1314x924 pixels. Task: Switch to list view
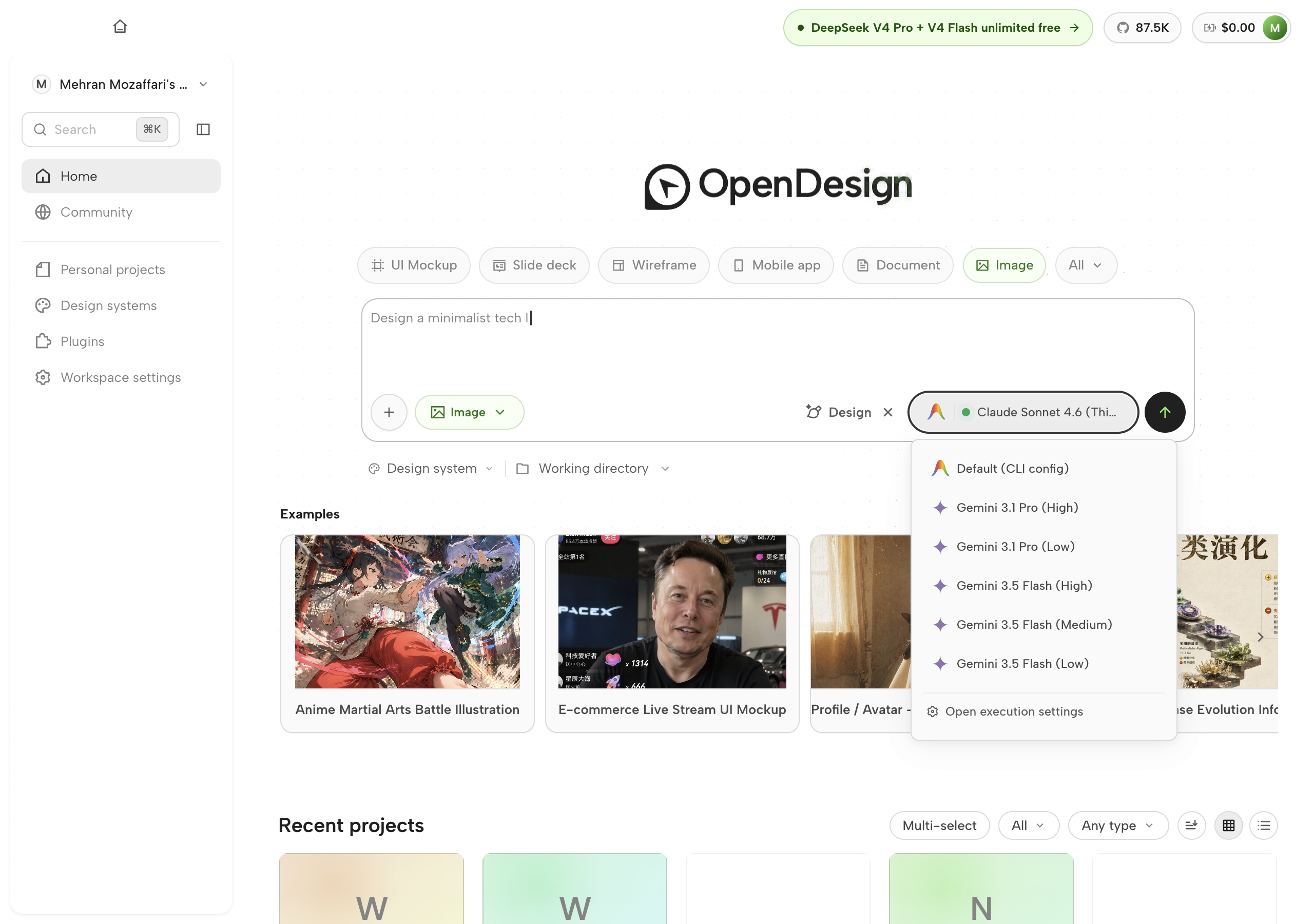pyautogui.click(x=1264, y=825)
